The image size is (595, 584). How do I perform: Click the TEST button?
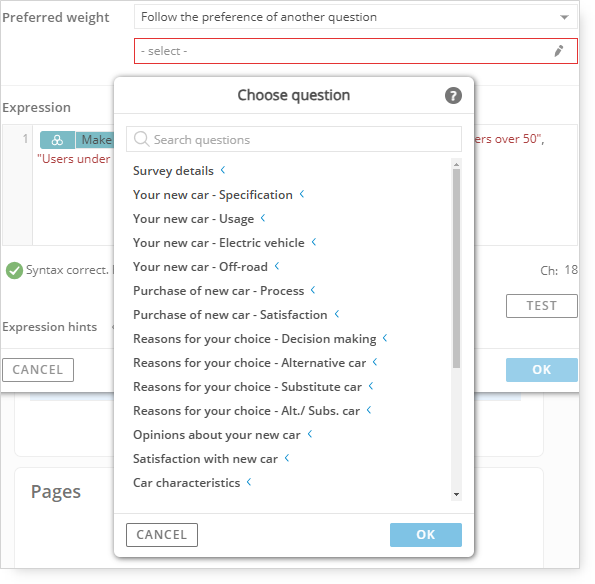point(541,305)
